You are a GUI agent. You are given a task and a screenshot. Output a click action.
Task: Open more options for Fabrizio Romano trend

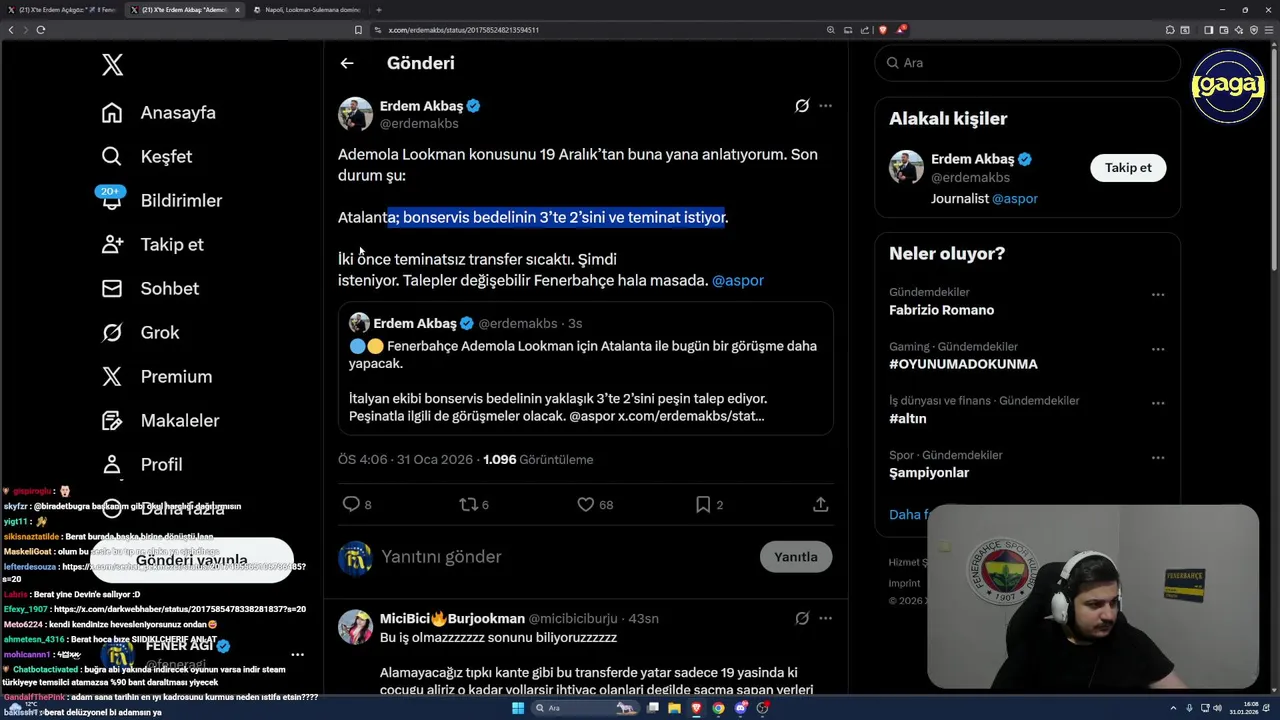[1158, 295]
